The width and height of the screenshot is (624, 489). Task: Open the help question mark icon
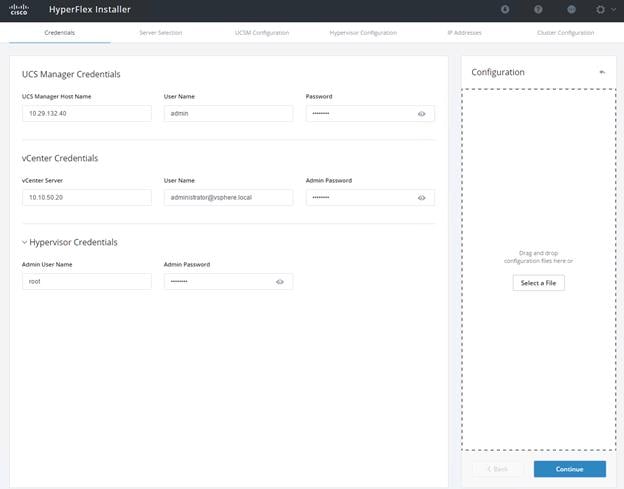point(538,9)
